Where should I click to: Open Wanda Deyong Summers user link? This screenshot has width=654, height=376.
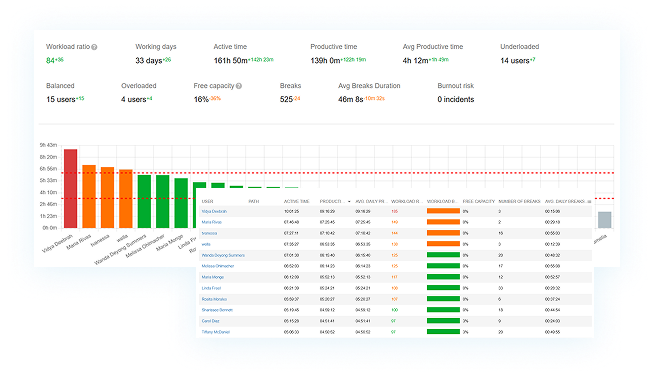tap(223, 255)
